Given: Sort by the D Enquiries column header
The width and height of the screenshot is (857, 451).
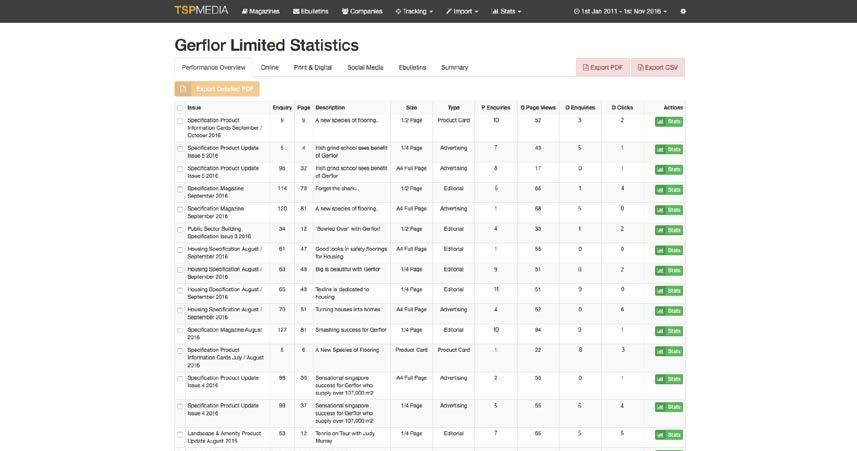Looking at the screenshot, I should point(580,108).
